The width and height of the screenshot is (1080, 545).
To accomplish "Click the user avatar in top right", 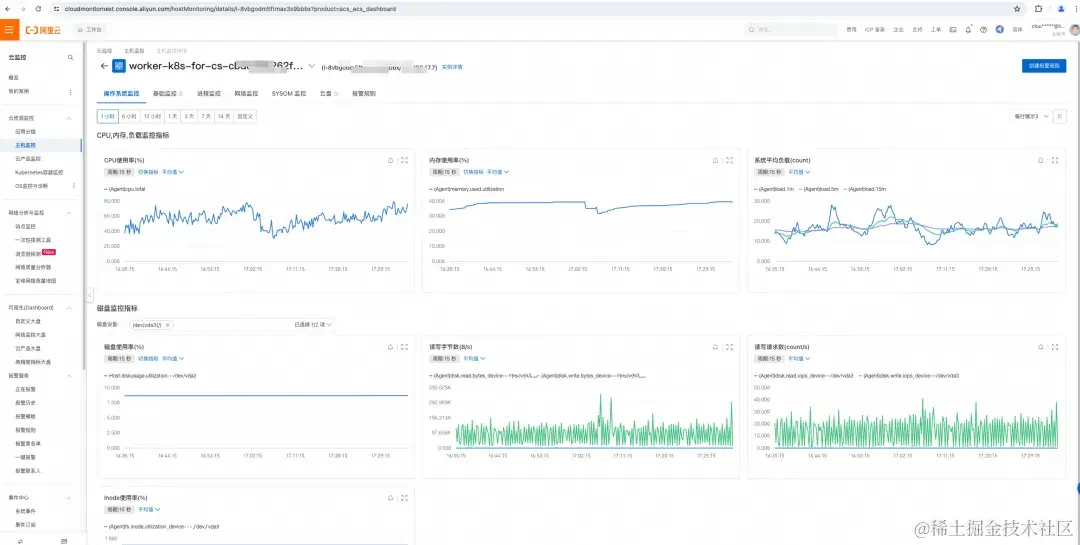I will 1074,30.
